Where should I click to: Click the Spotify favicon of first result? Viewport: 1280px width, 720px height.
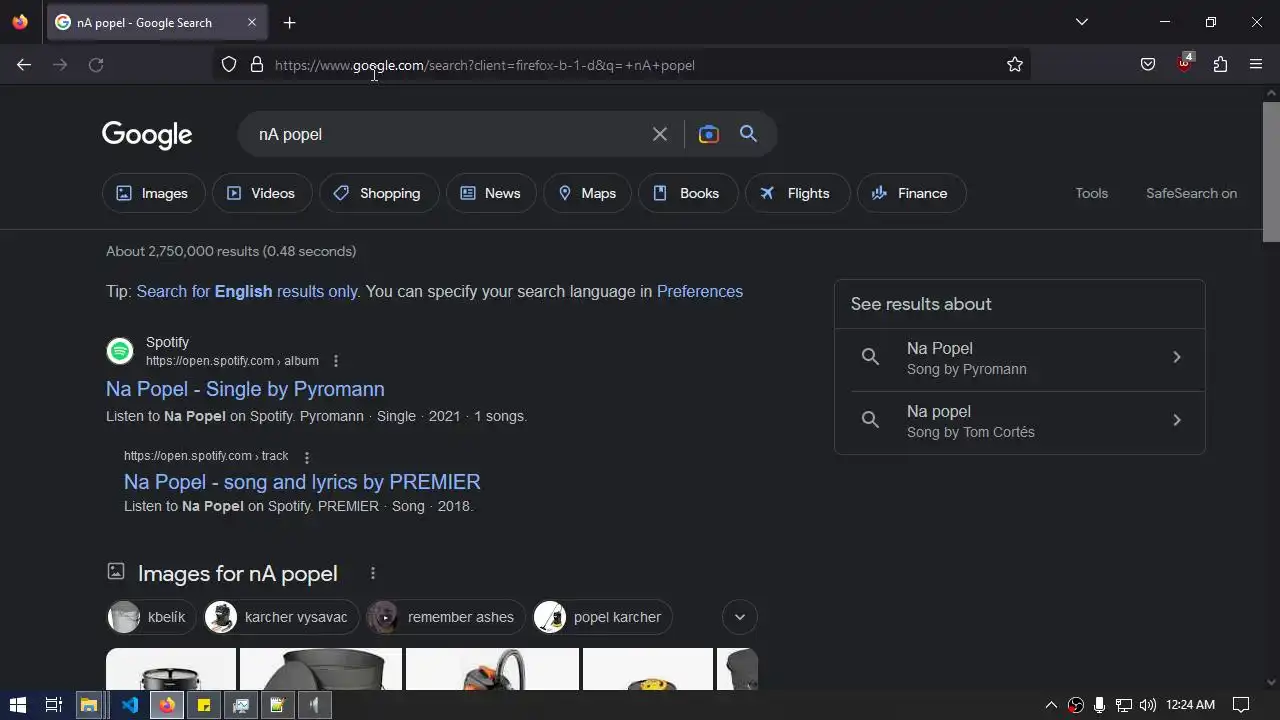click(120, 351)
